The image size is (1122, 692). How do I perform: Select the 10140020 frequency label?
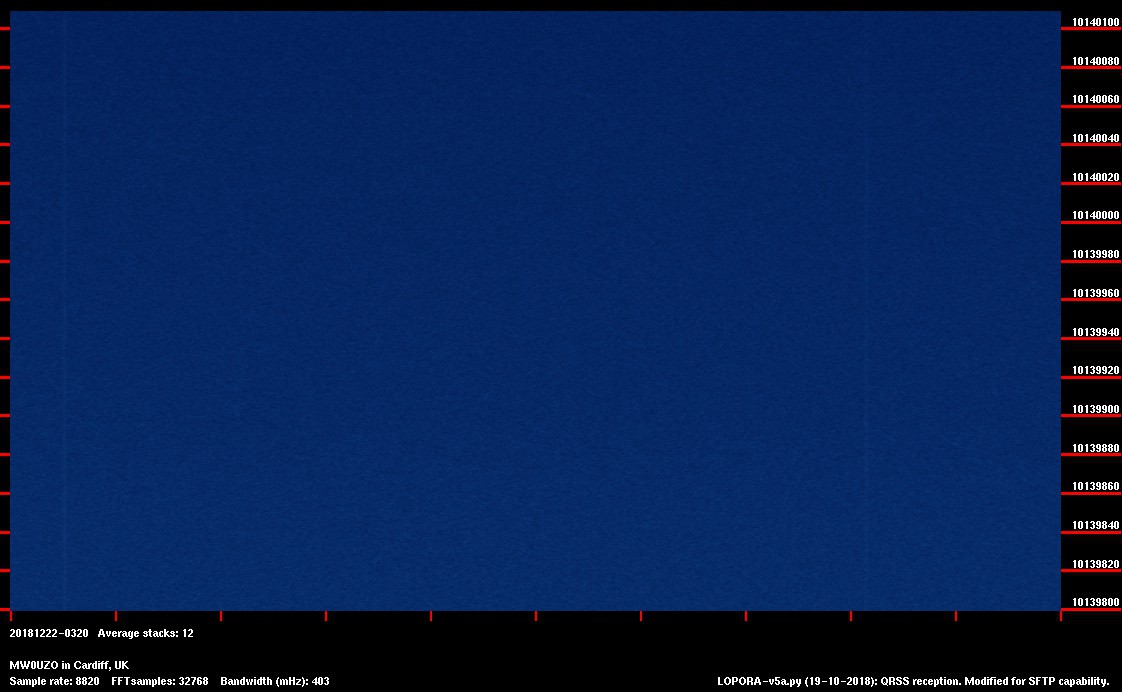point(1095,177)
